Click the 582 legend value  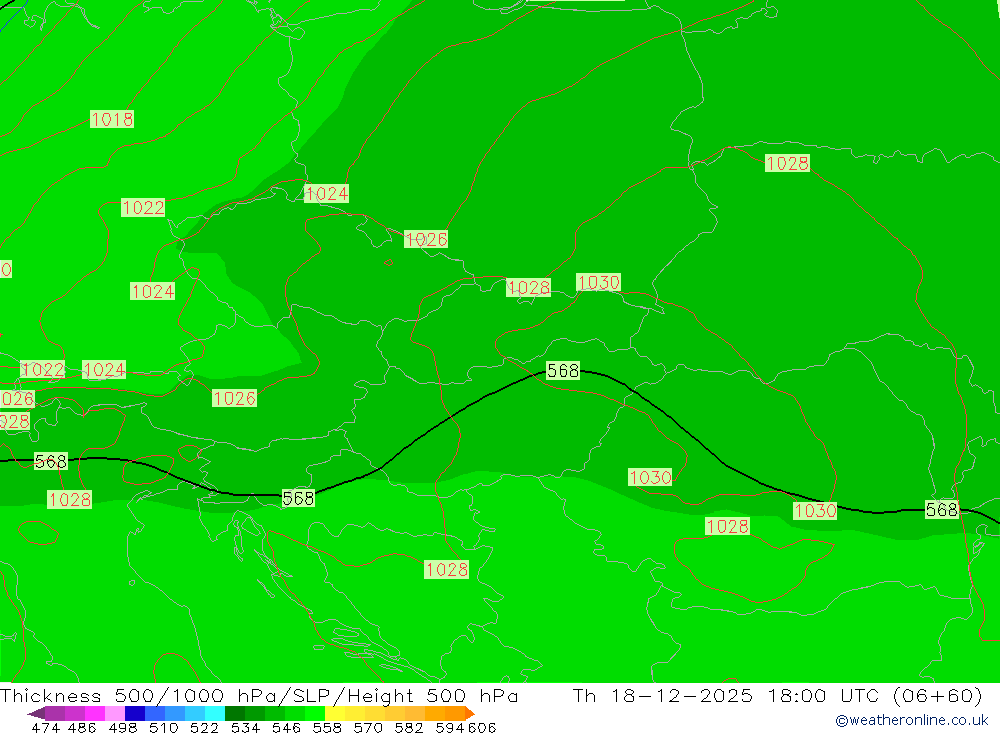(x=409, y=727)
